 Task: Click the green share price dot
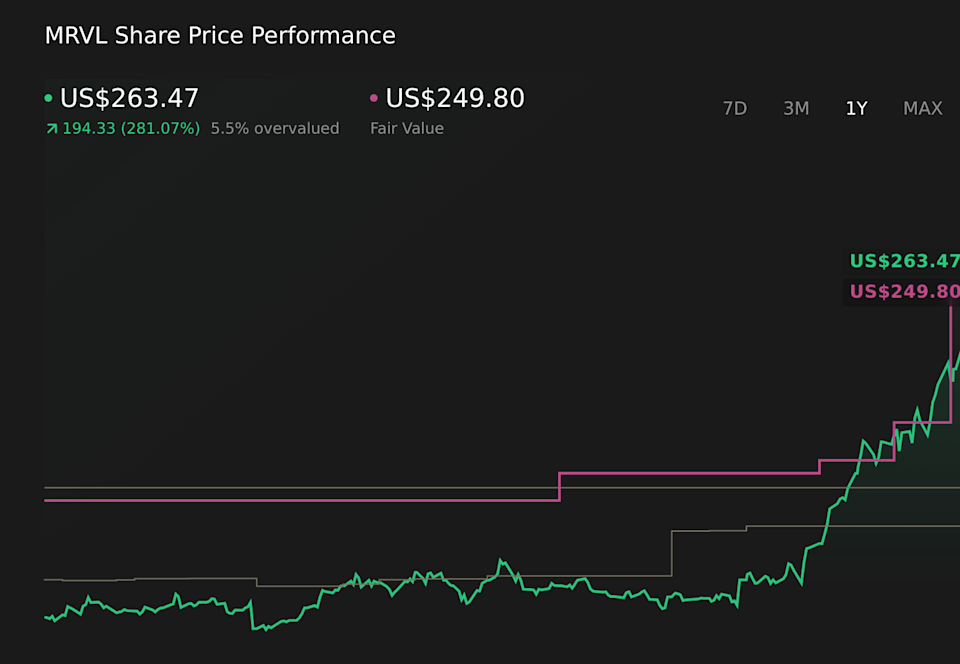point(48,98)
